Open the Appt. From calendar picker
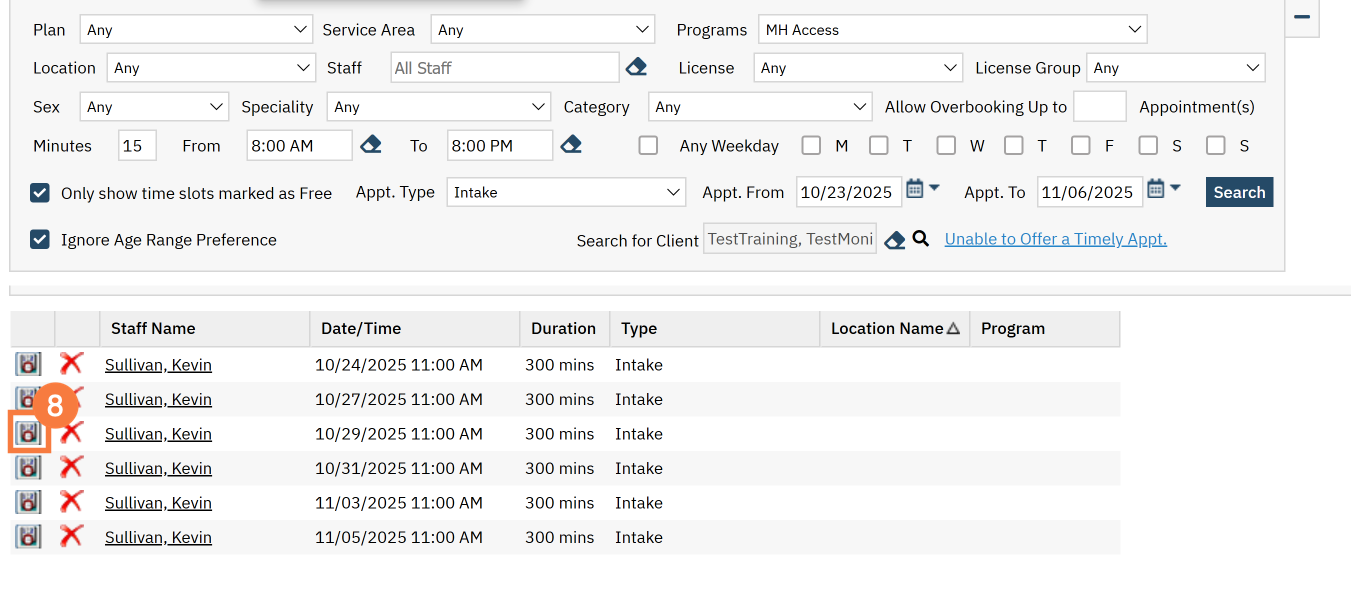The width and height of the screenshot is (1351, 597). coord(915,190)
